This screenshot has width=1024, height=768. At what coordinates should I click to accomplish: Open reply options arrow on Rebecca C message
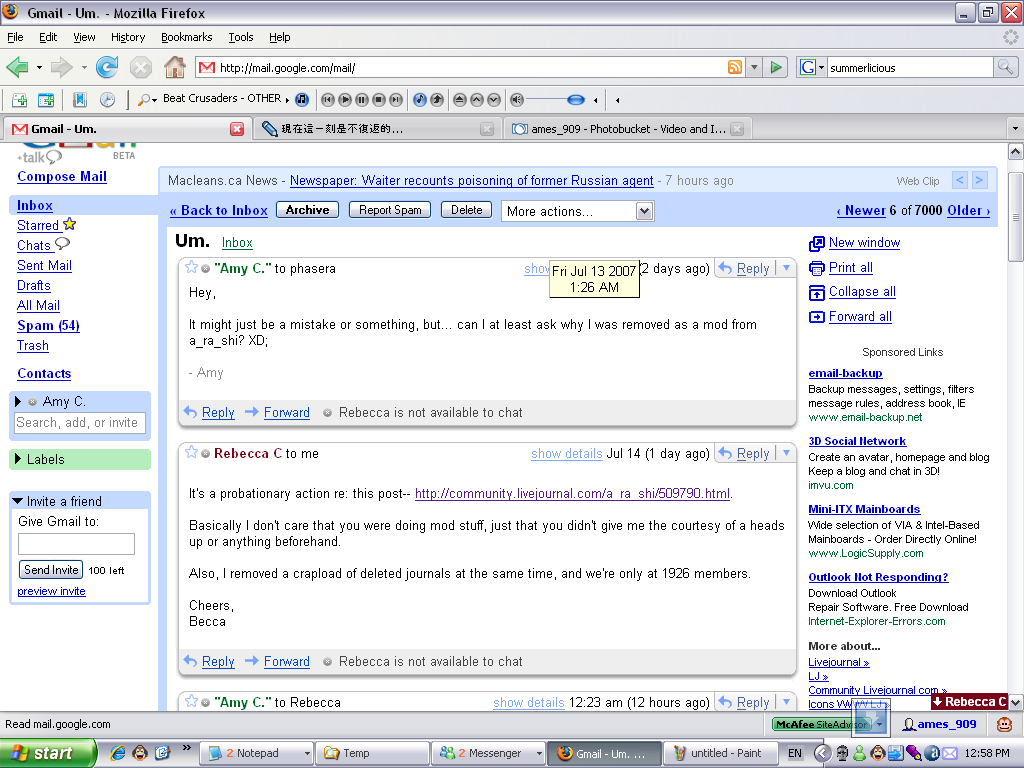click(x=786, y=453)
